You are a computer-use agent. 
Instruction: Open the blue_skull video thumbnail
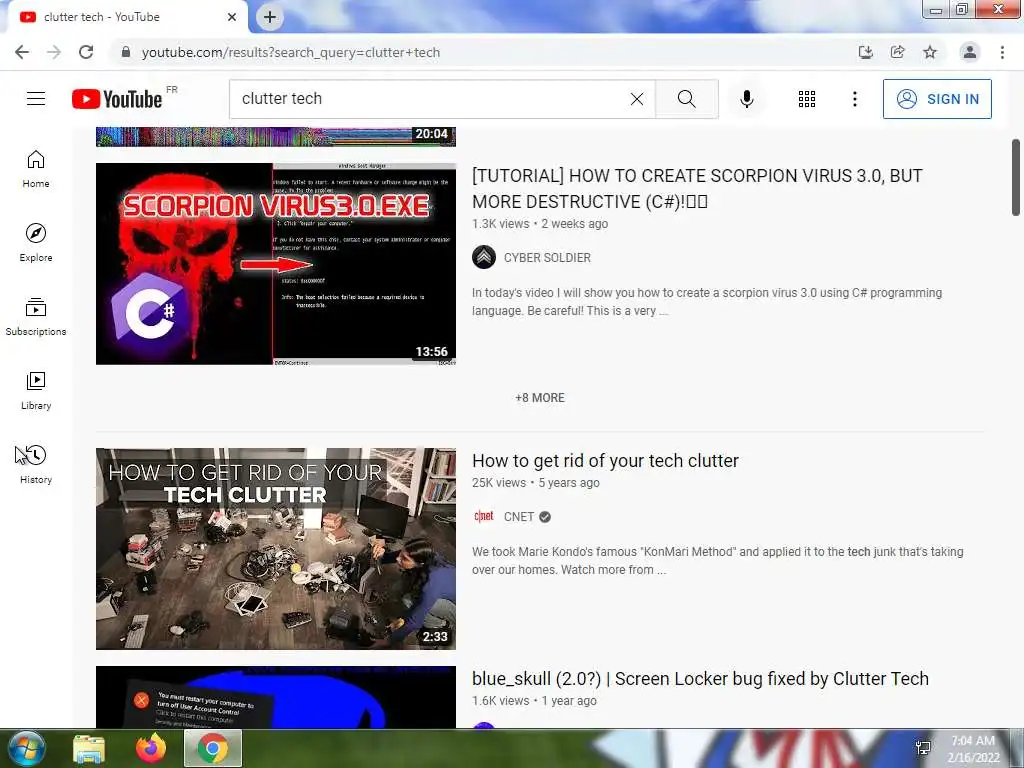(276, 697)
